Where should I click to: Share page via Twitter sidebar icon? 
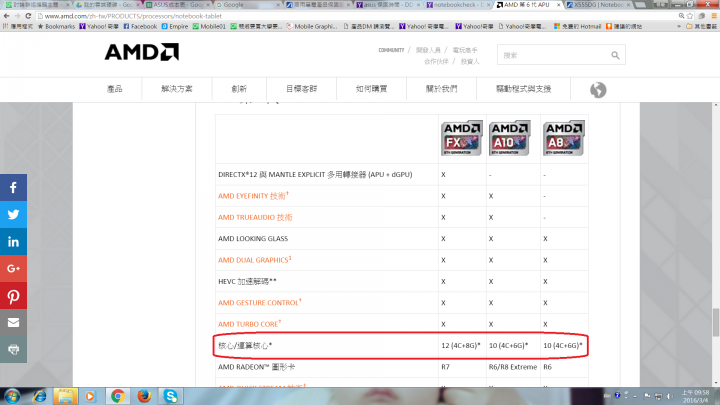[x=13, y=214]
